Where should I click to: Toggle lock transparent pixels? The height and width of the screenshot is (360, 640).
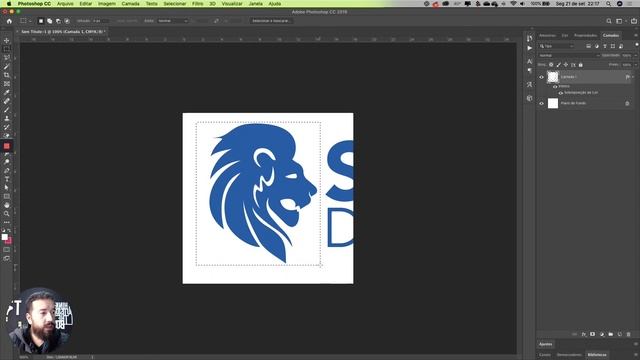tap(551, 64)
